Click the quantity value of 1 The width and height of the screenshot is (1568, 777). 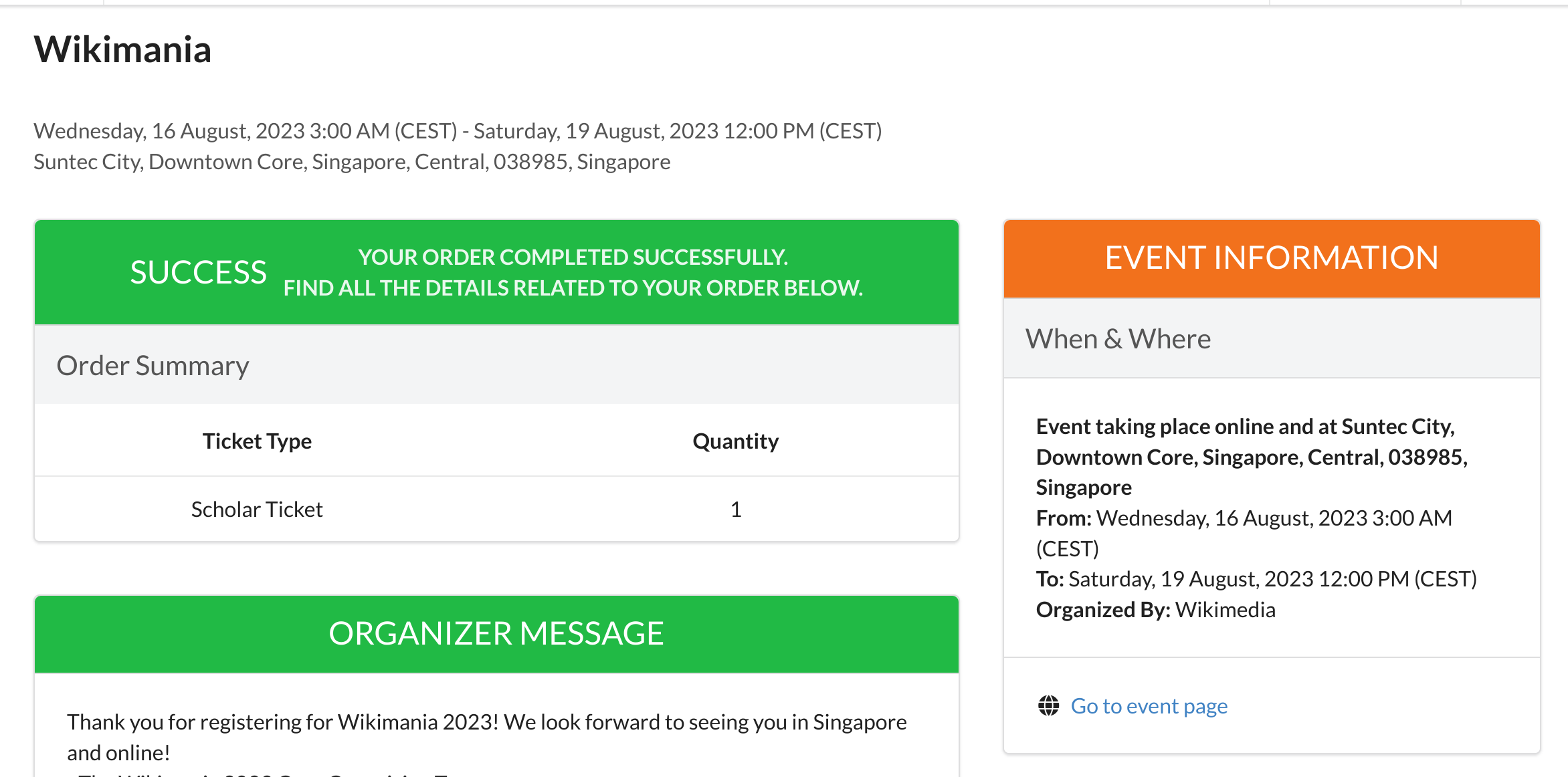coord(736,509)
